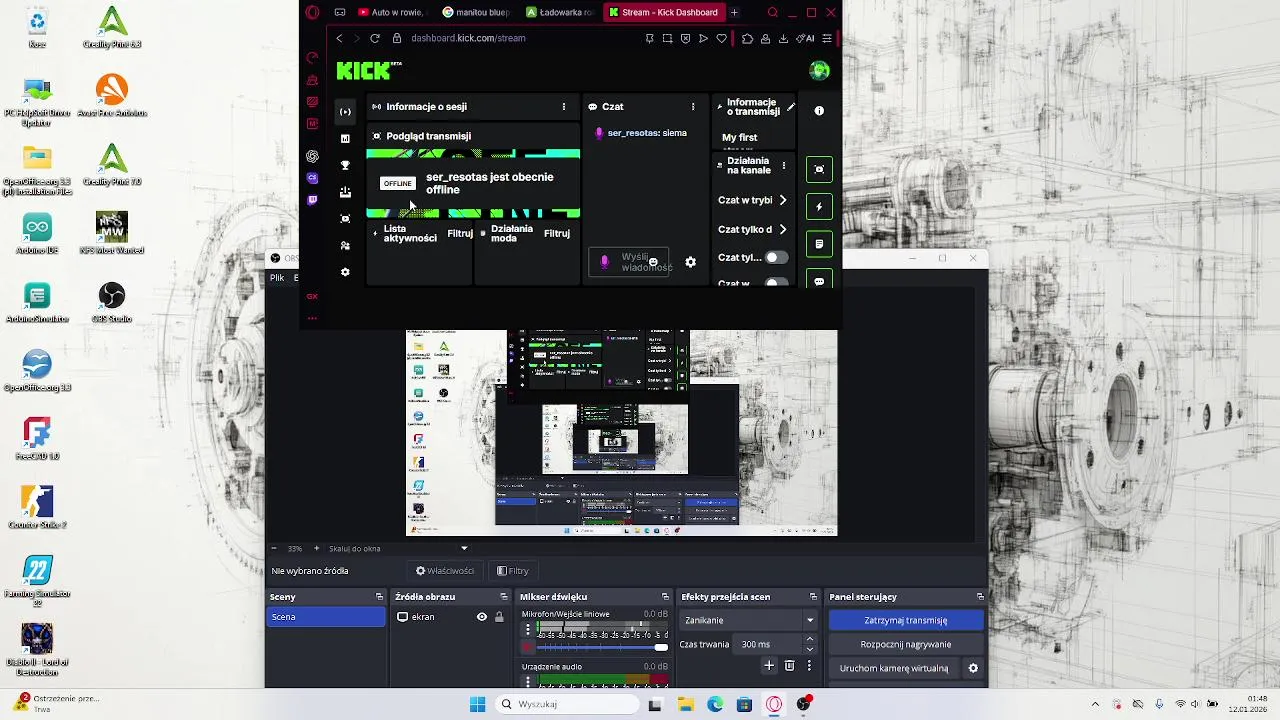This screenshot has width=1280, height=720.
Task: Add scene transition with plus icon
Action: [x=769, y=666]
